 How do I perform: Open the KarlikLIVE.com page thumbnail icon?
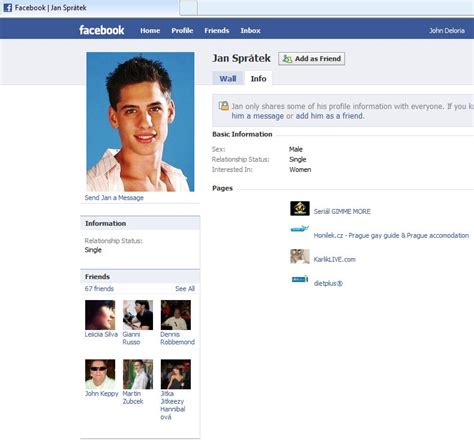[300, 256]
